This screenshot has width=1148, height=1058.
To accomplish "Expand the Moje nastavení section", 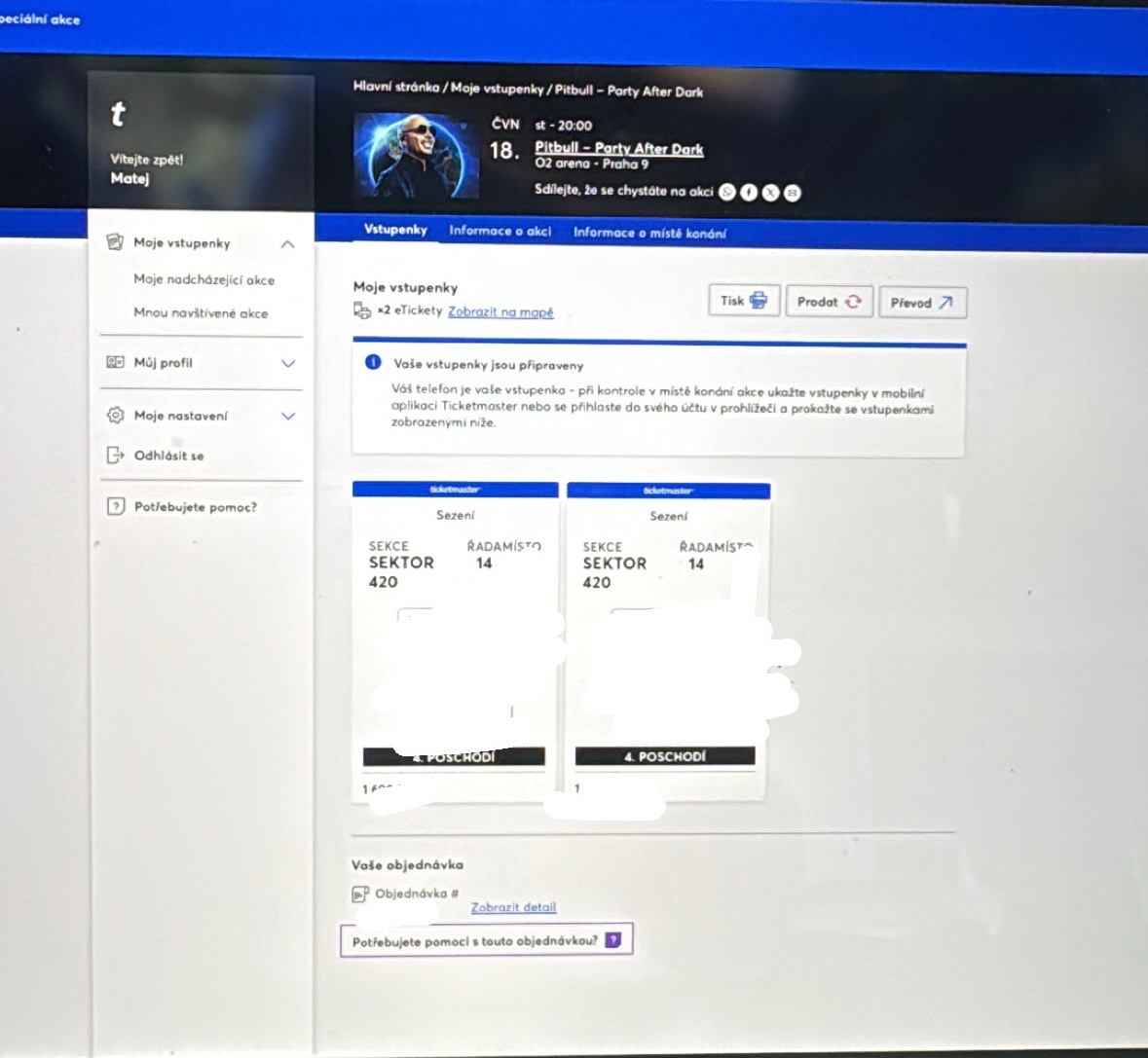I will click(x=288, y=417).
